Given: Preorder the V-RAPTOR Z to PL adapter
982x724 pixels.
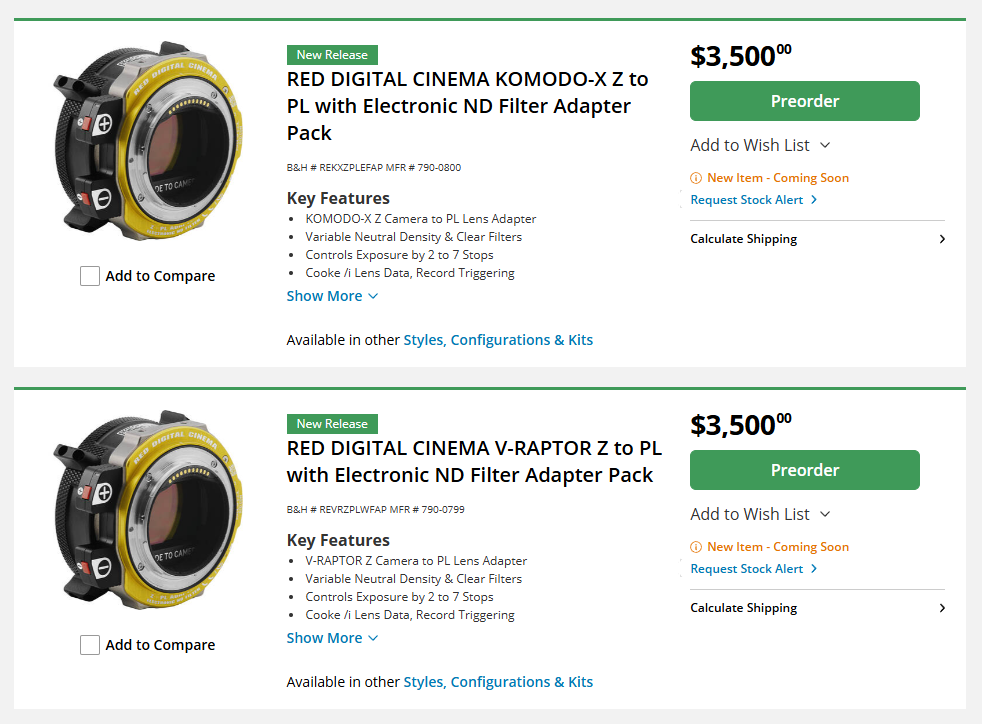Looking at the screenshot, I should click(804, 470).
